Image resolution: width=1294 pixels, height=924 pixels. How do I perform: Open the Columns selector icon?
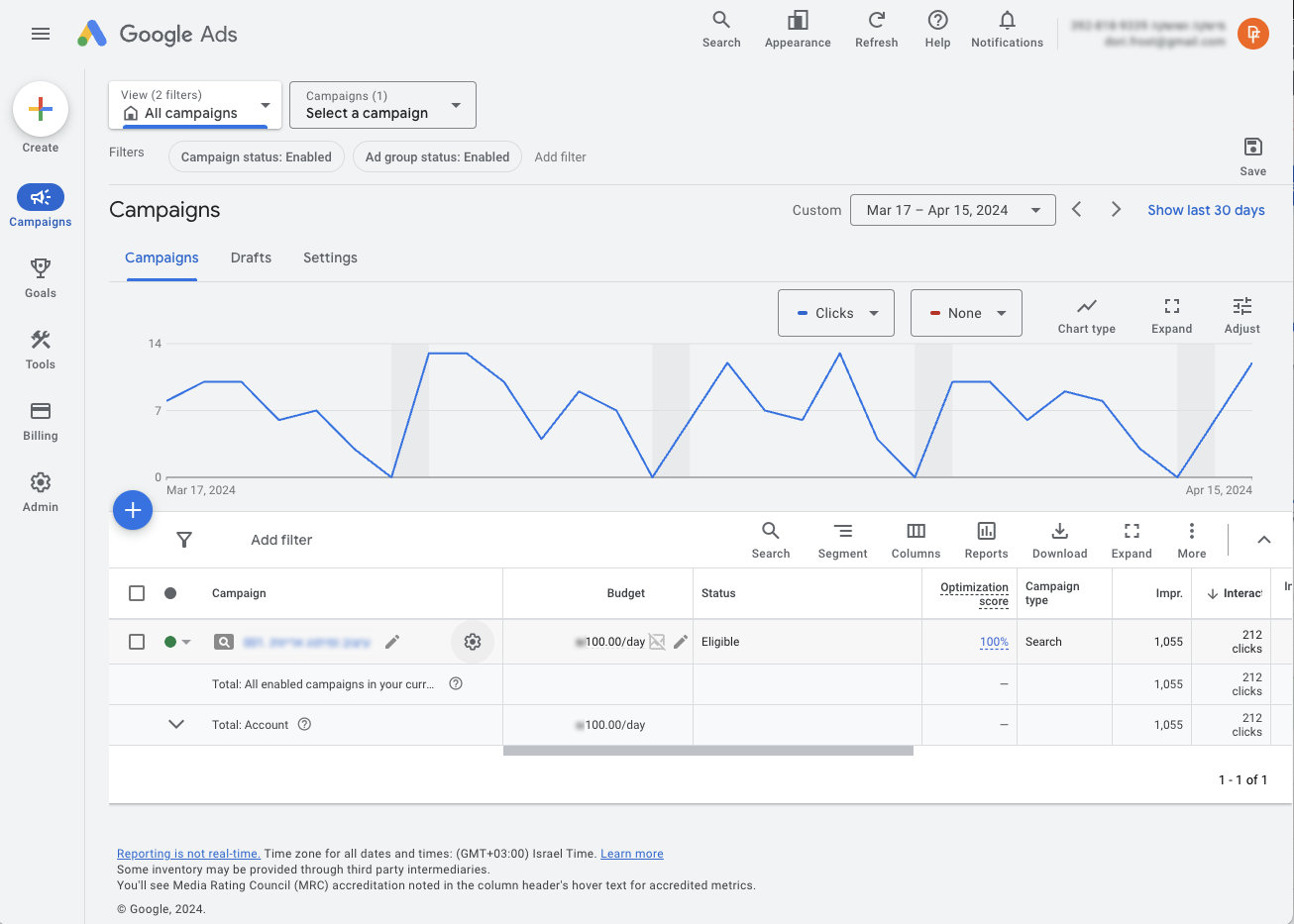pos(916,531)
